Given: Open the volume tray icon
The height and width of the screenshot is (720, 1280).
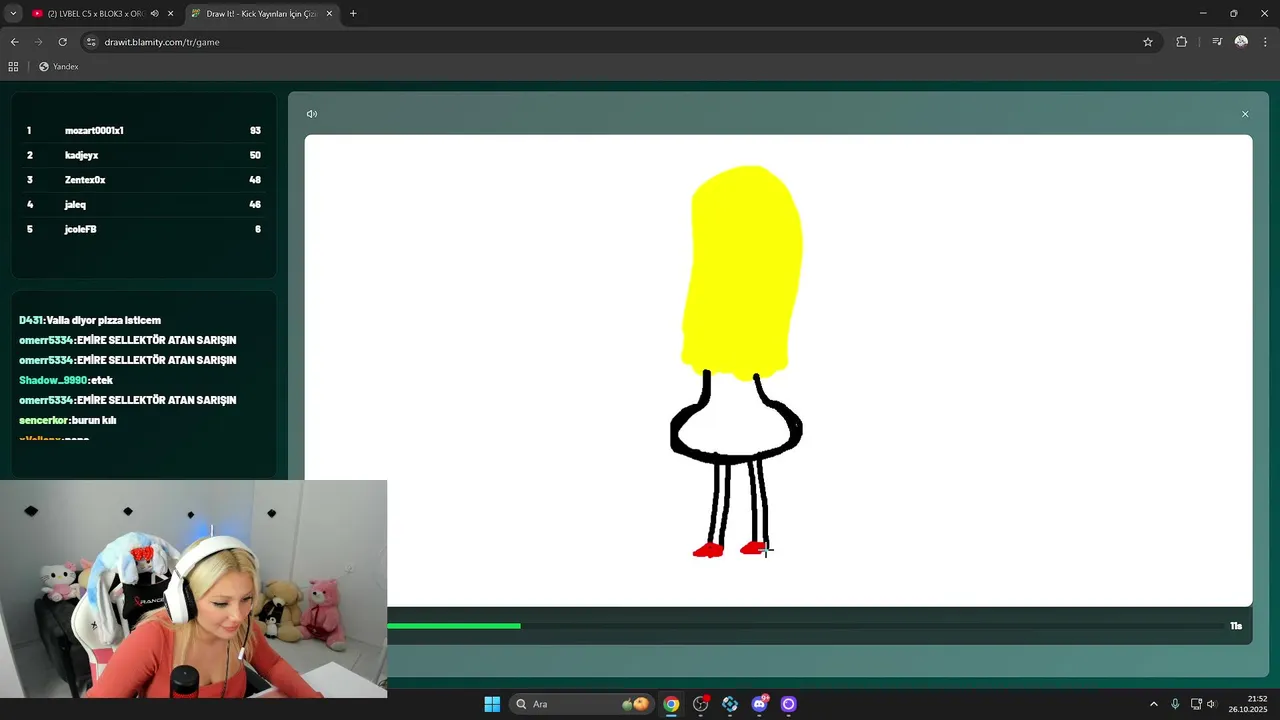Looking at the screenshot, I should click(x=1211, y=704).
